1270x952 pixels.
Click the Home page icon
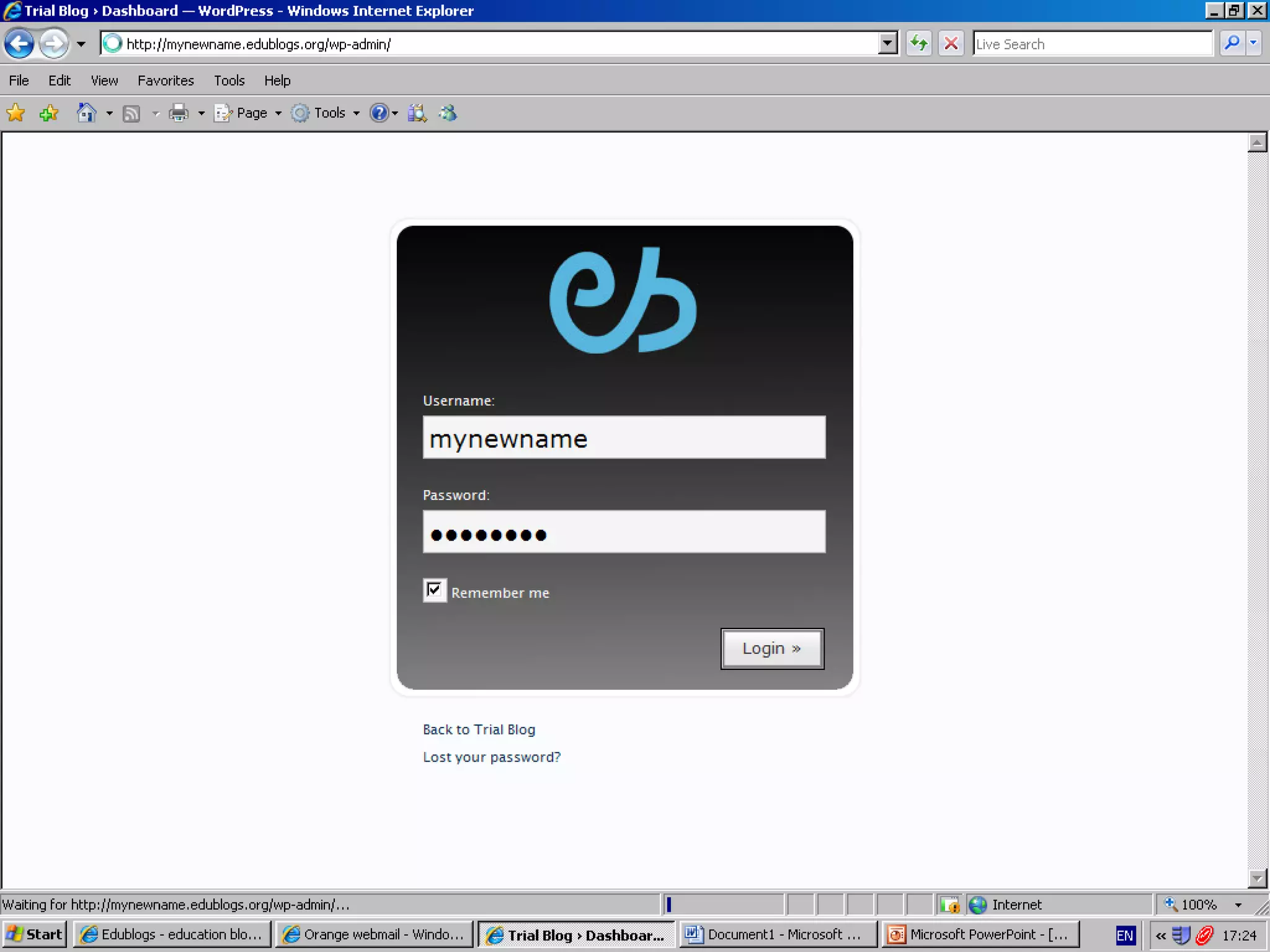tap(86, 113)
